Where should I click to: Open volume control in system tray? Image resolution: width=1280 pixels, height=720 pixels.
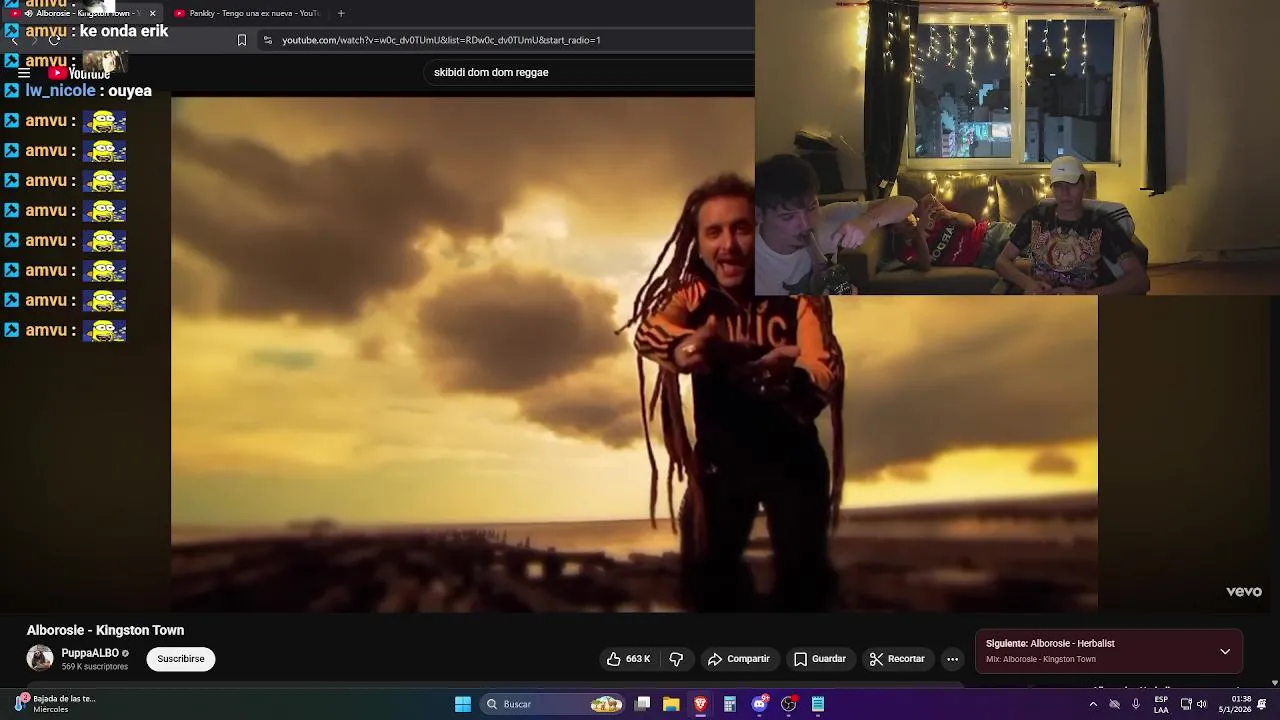(1202, 704)
